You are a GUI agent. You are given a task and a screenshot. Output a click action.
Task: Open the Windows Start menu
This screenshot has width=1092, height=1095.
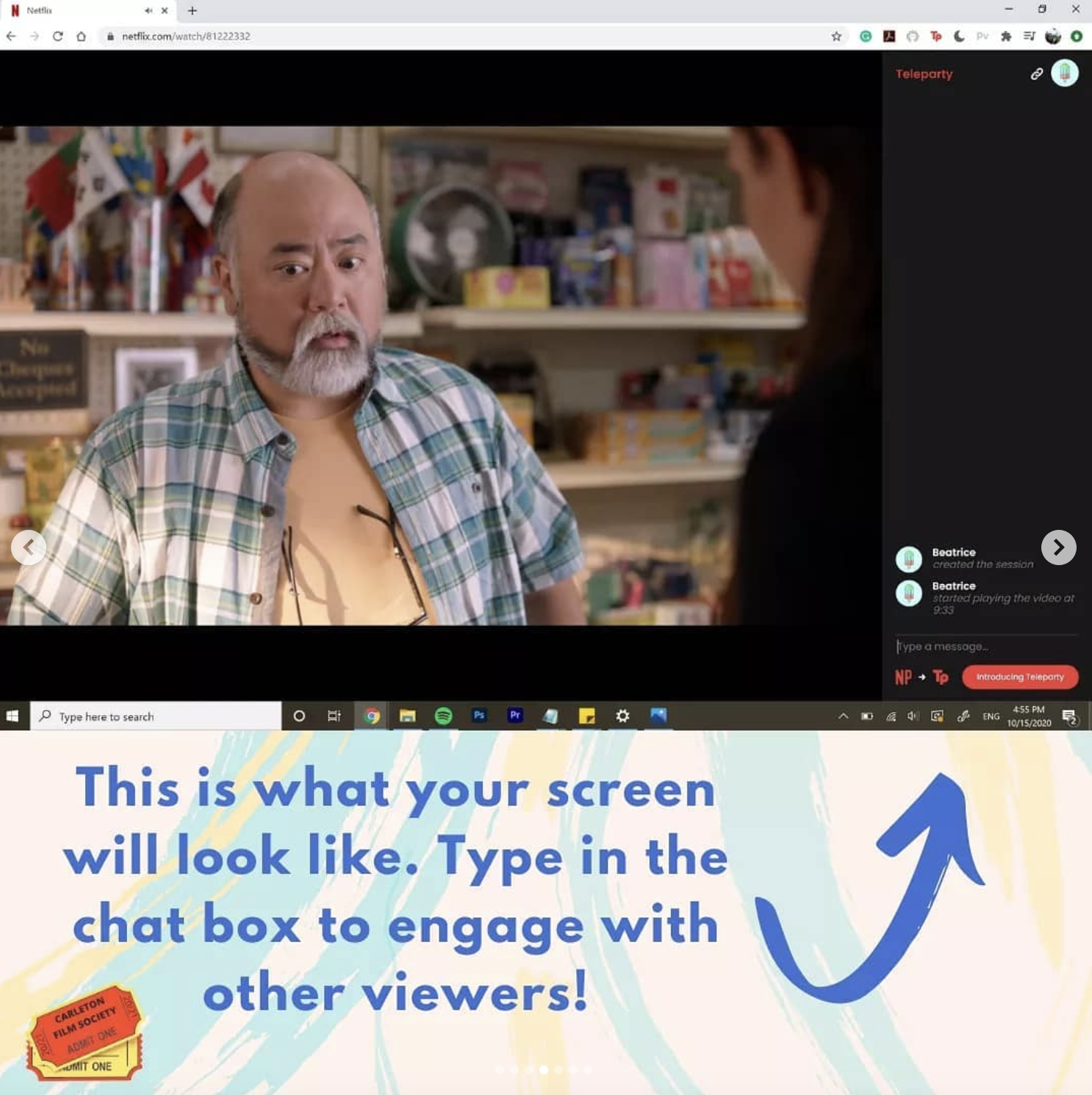pos(12,716)
